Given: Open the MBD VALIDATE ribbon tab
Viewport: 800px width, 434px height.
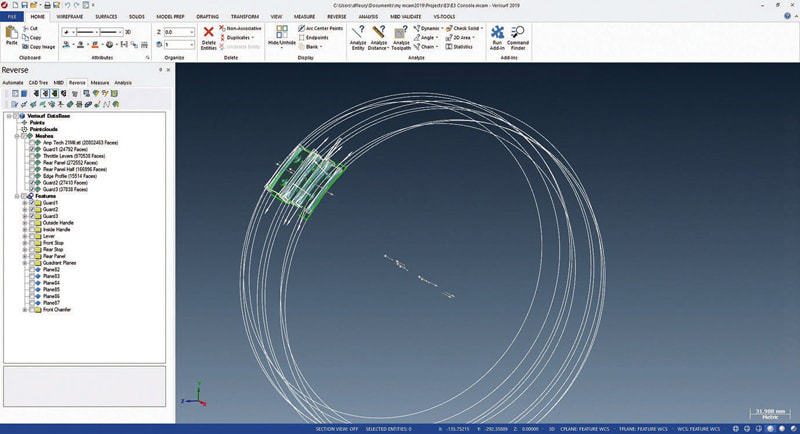Looking at the screenshot, I should tap(406, 16).
